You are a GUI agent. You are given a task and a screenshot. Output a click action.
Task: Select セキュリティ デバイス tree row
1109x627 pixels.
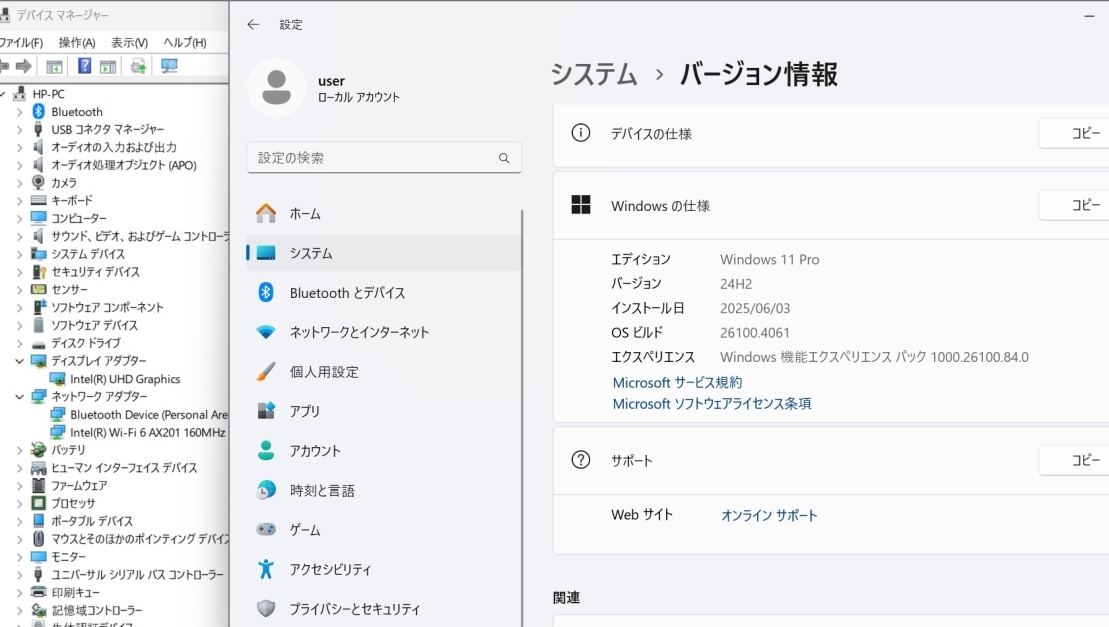tap(95, 272)
